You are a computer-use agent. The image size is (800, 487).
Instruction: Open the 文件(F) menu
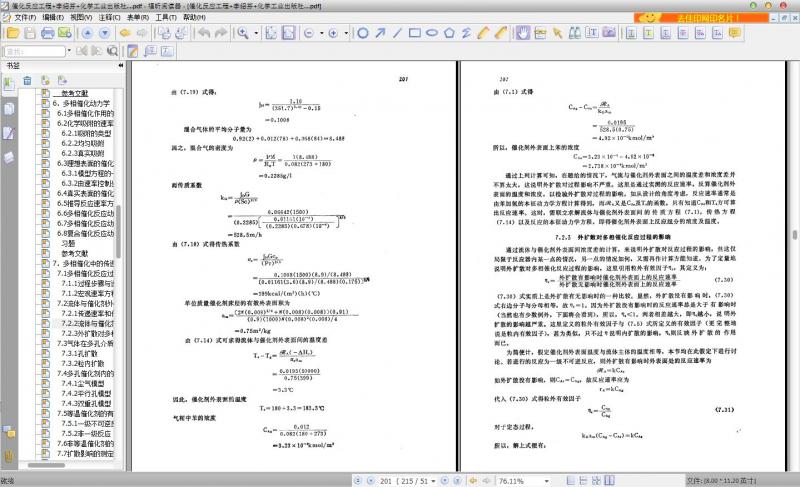tap(25, 17)
